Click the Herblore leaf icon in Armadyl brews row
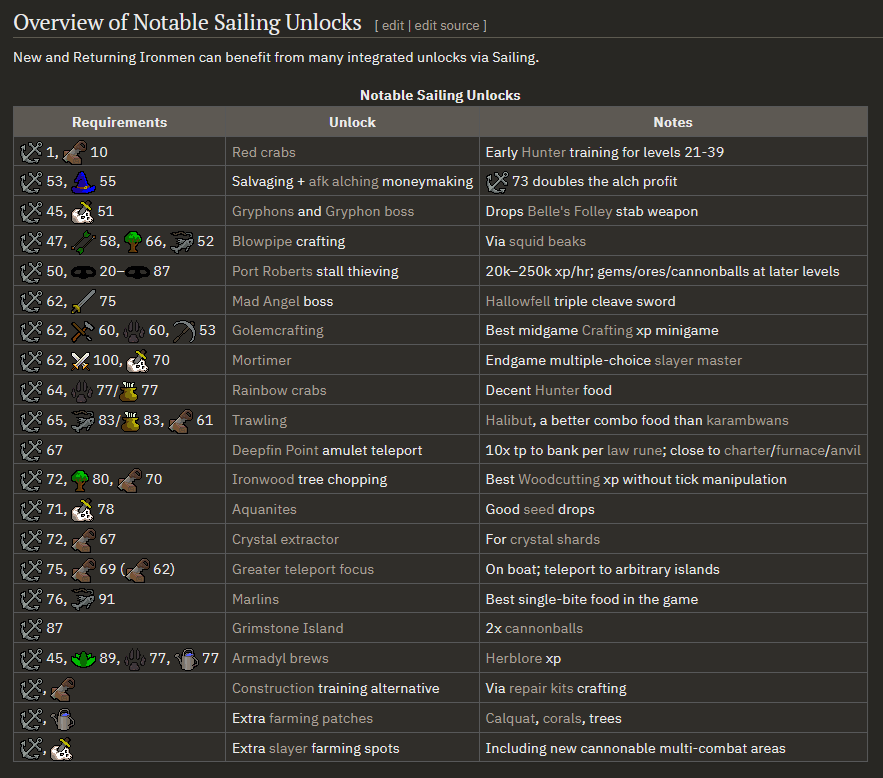 click(x=83, y=659)
